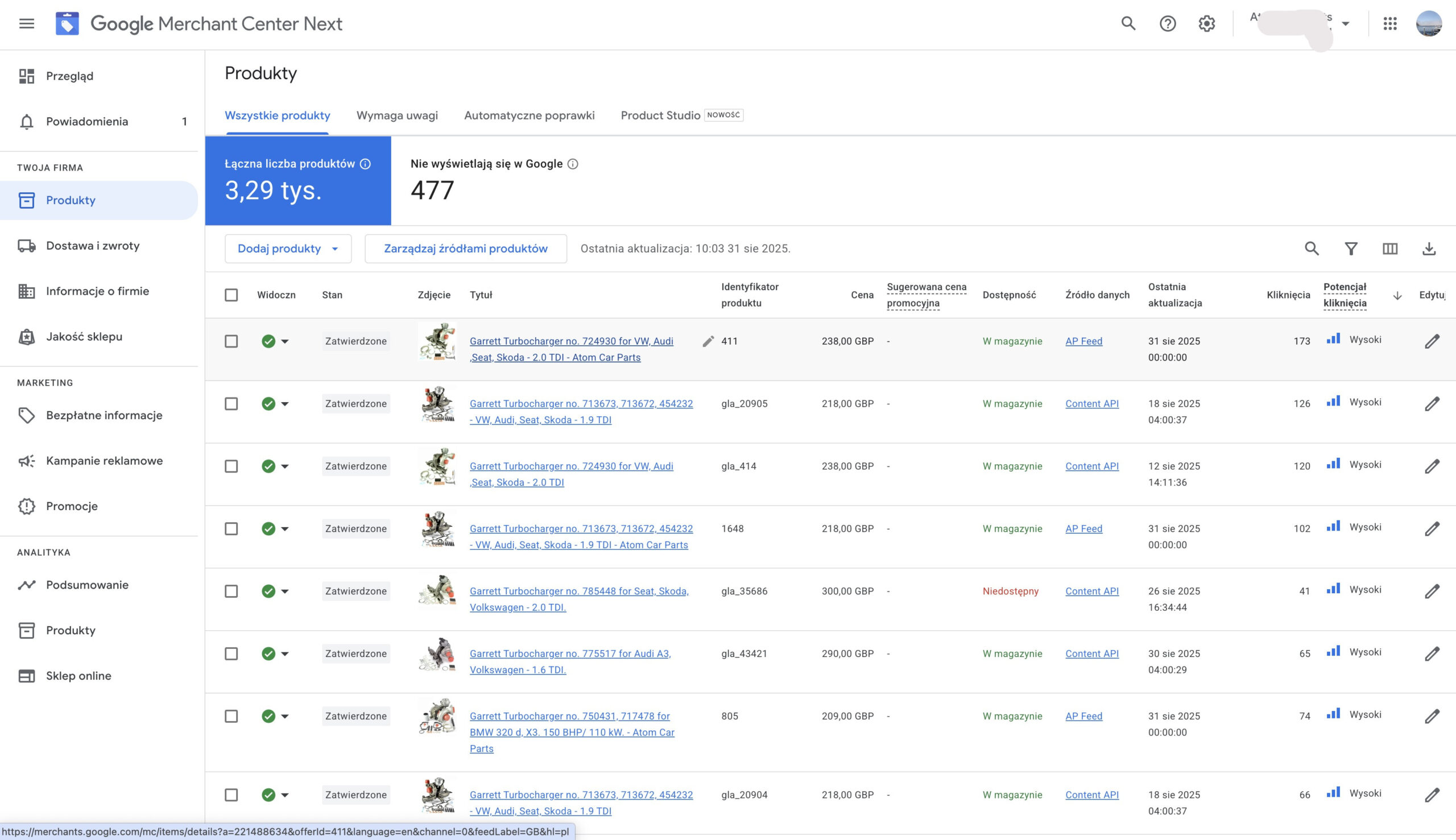Open the help question mark icon
The height and width of the screenshot is (840, 1456).
coord(1168,24)
